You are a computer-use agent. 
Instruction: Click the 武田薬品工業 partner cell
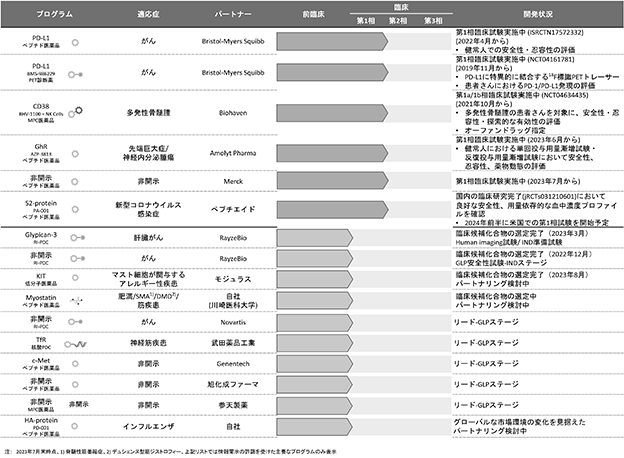click(x=233, y=343)
